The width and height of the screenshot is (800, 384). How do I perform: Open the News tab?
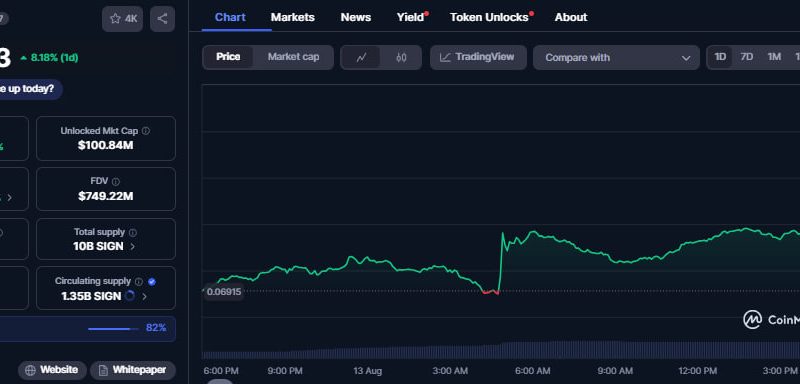click(x=356, y=17)
